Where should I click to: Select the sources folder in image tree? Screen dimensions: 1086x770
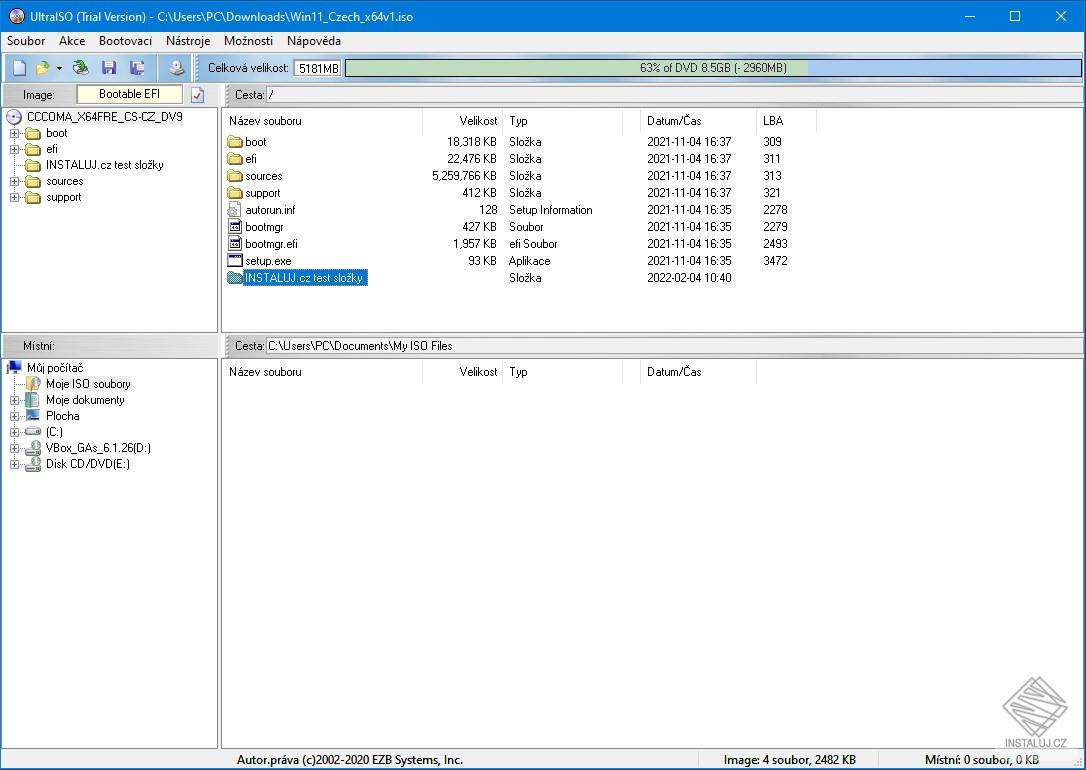64,181
